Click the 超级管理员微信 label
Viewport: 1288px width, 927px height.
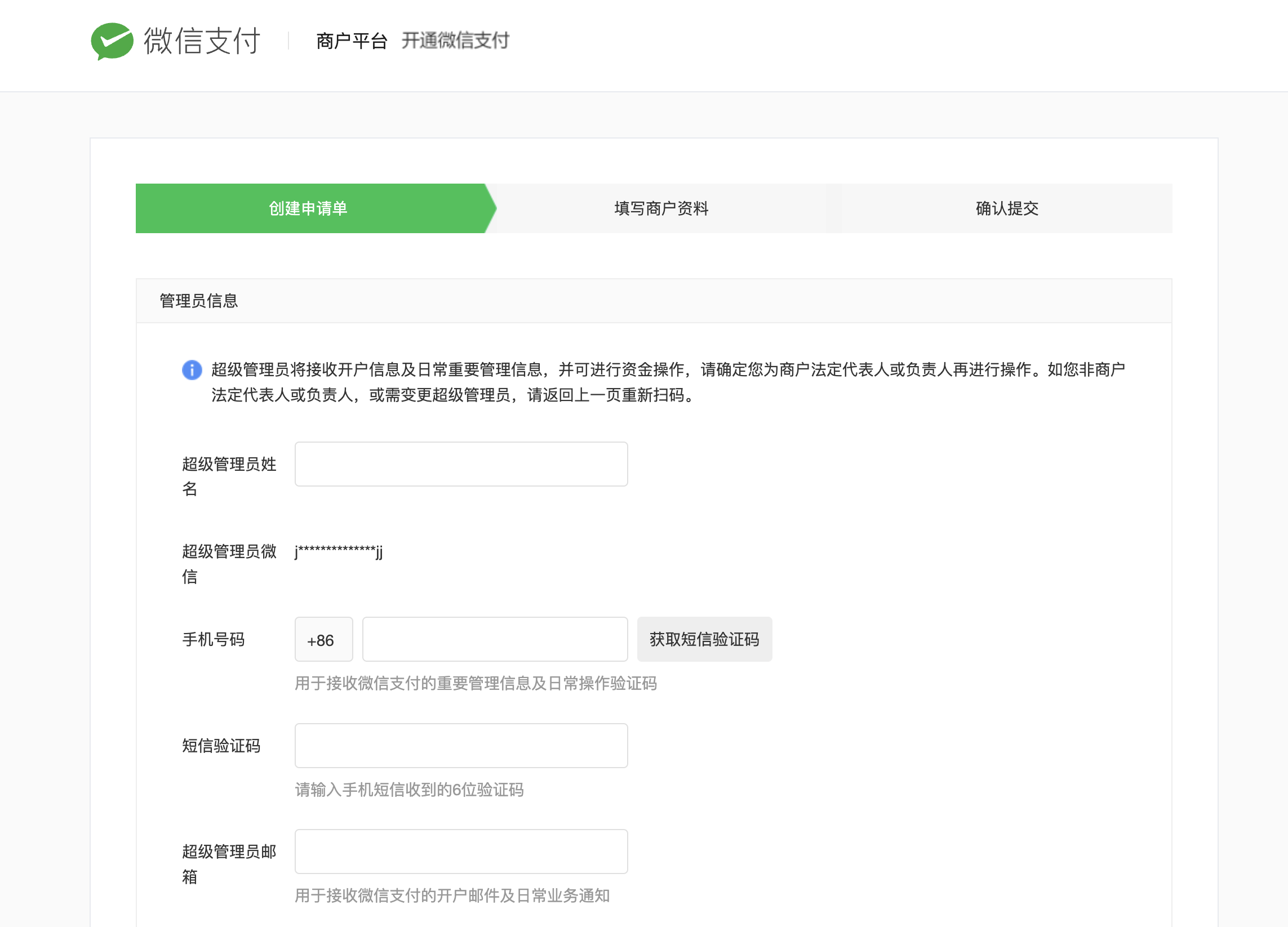pyautogui.click(x=229, y=564)
